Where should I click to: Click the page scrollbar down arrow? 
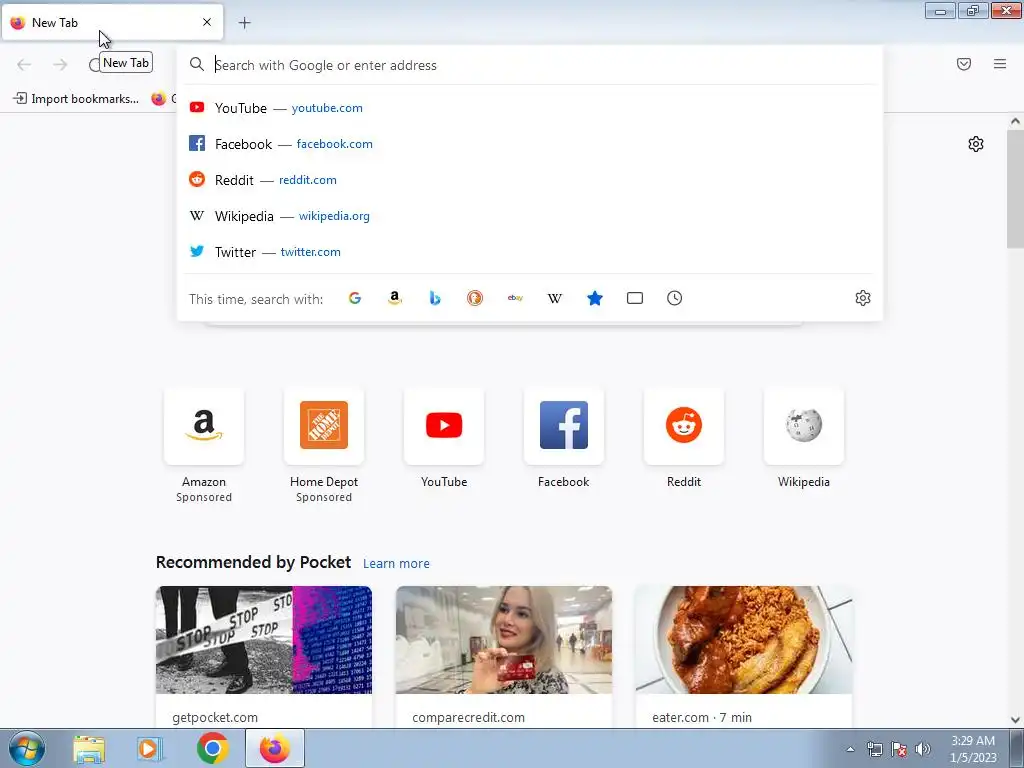point(1015,720)
